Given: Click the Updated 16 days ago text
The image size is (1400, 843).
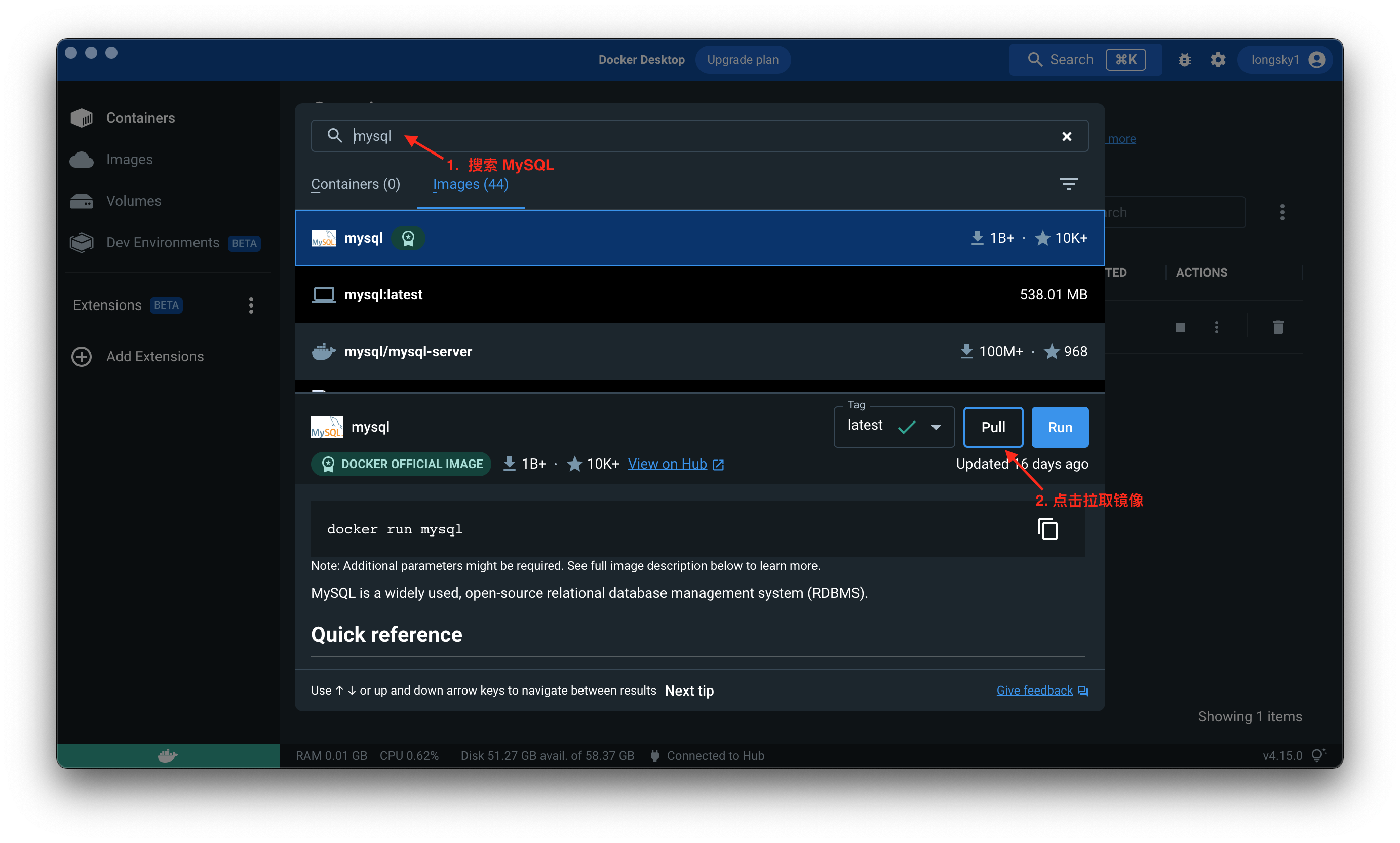Looking at the screenshot, I should 1022,464.
